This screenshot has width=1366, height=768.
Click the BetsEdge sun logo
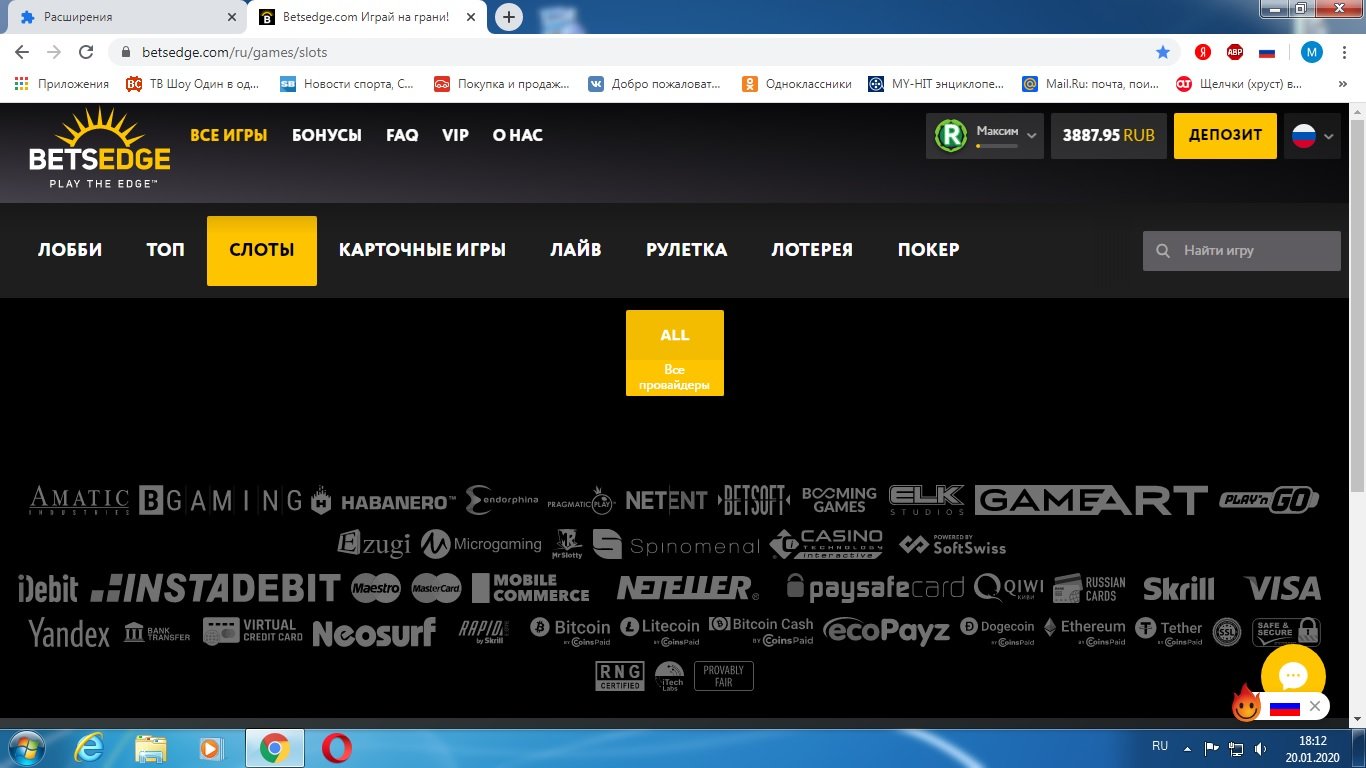point(99,148)
